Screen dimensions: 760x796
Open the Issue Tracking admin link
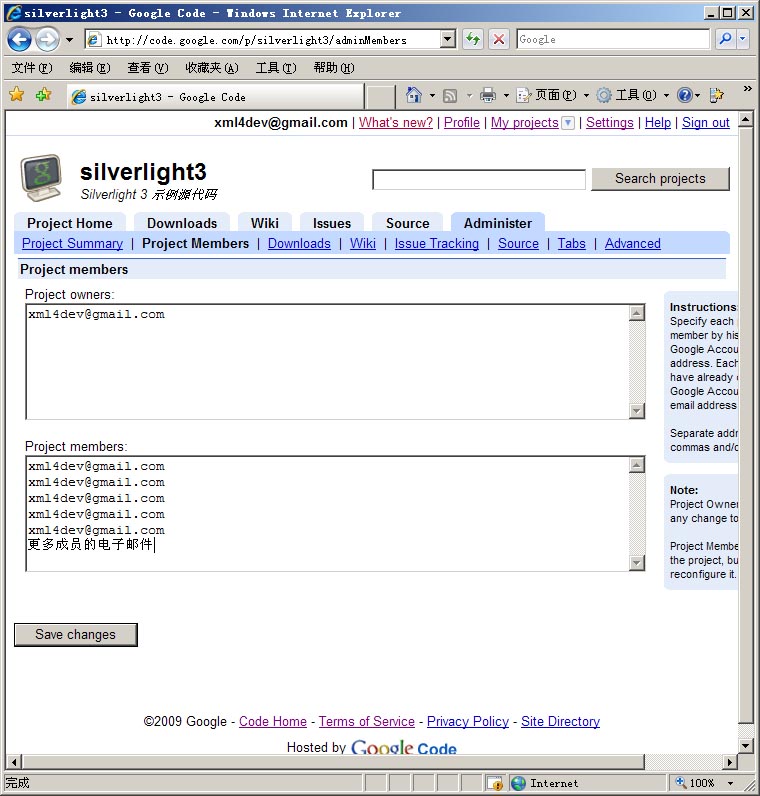[437, 243]
